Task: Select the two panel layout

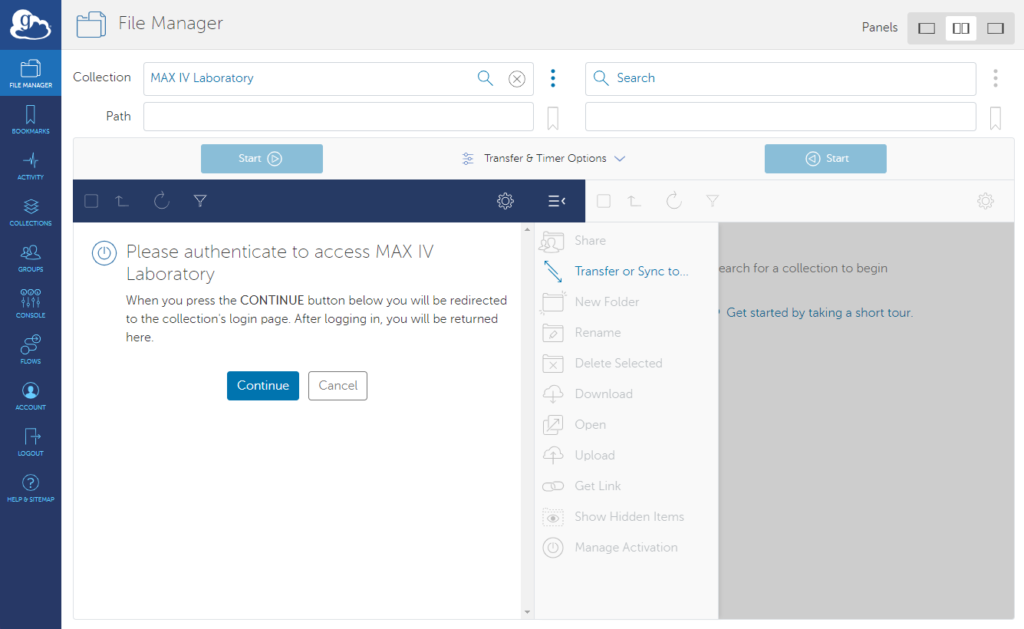Action: [961, 28]
